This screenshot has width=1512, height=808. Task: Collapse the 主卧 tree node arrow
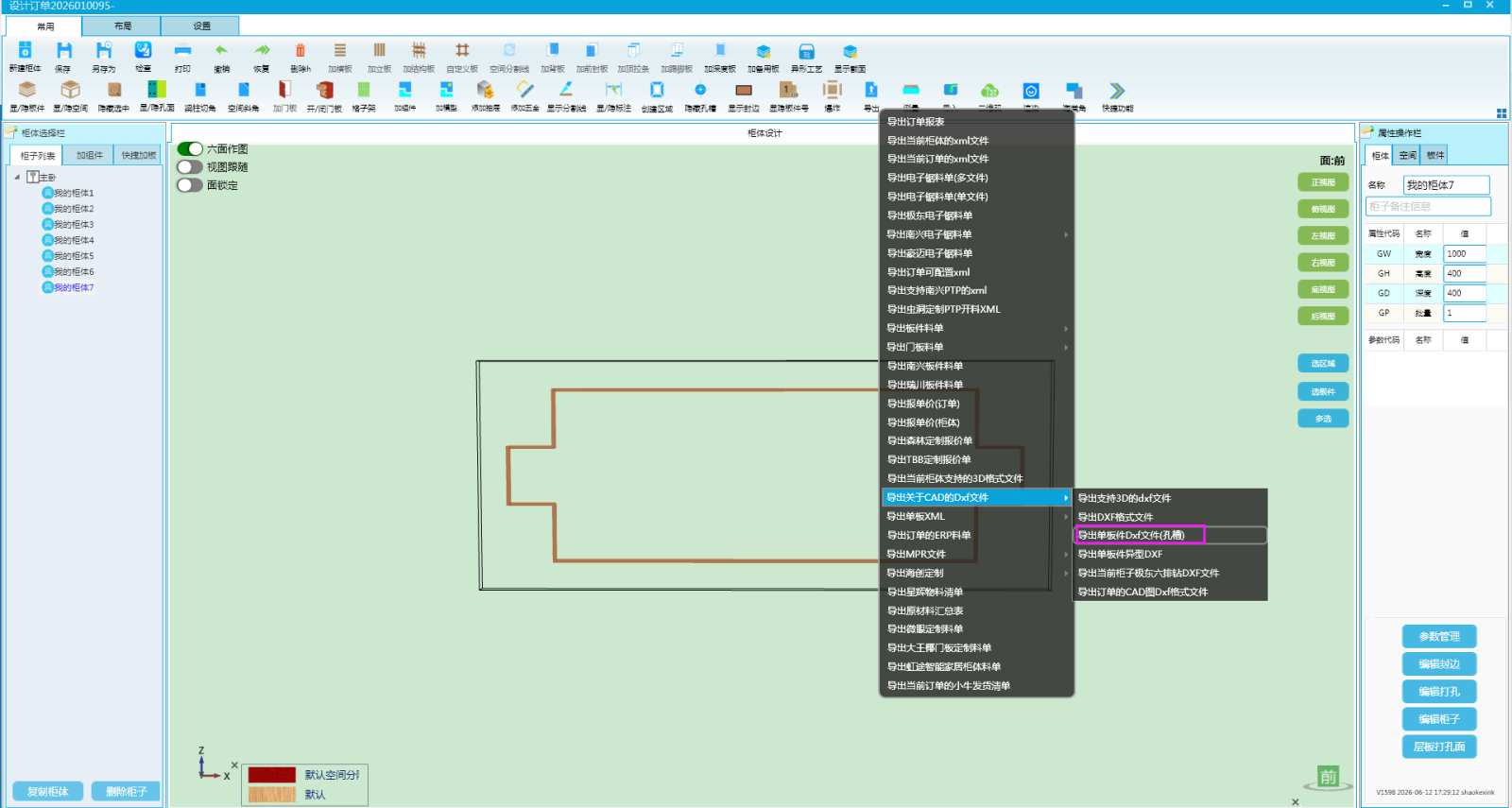[x=17, y=177]
